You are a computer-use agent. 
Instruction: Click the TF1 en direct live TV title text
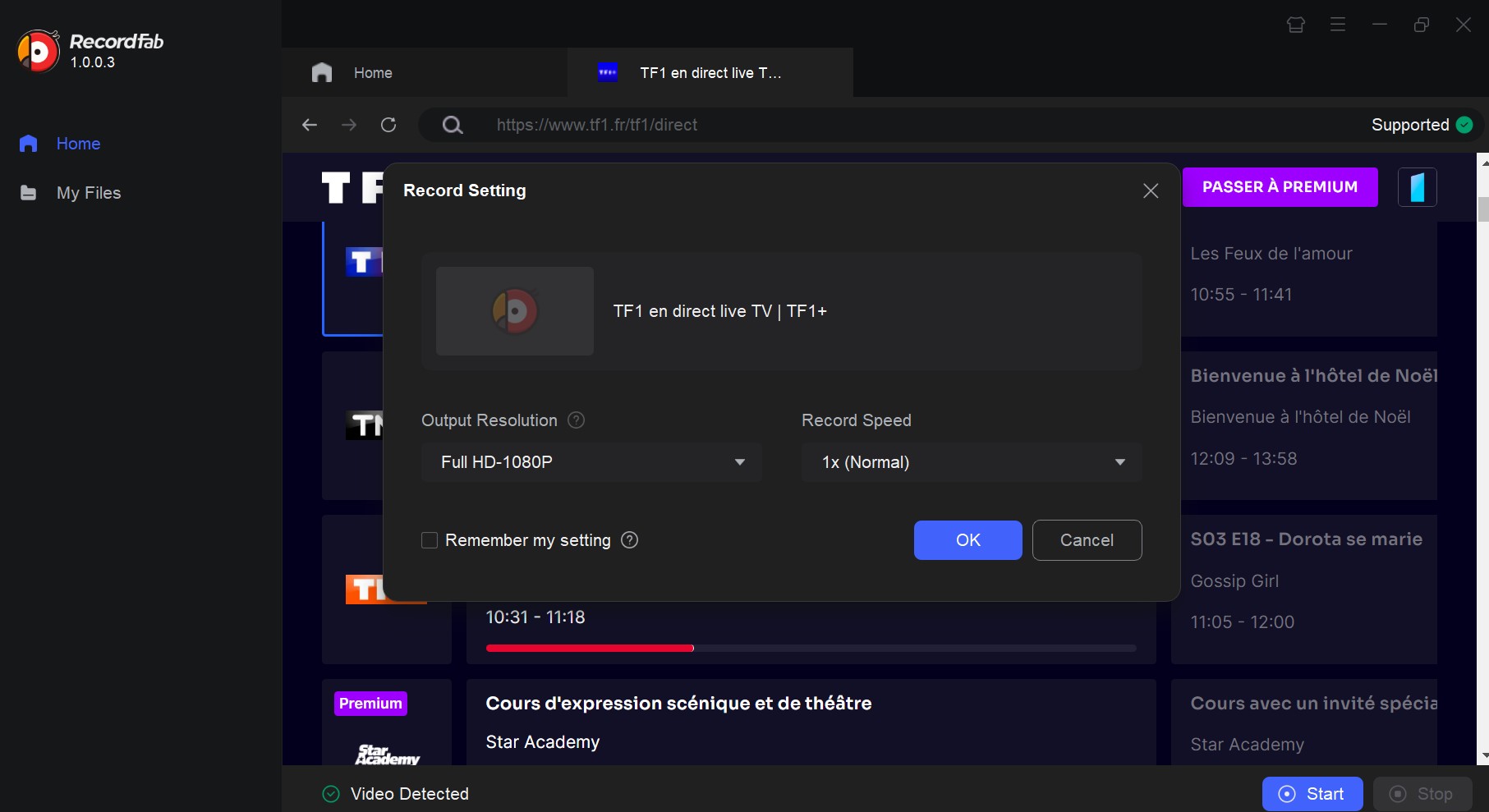tap(720, 311)
